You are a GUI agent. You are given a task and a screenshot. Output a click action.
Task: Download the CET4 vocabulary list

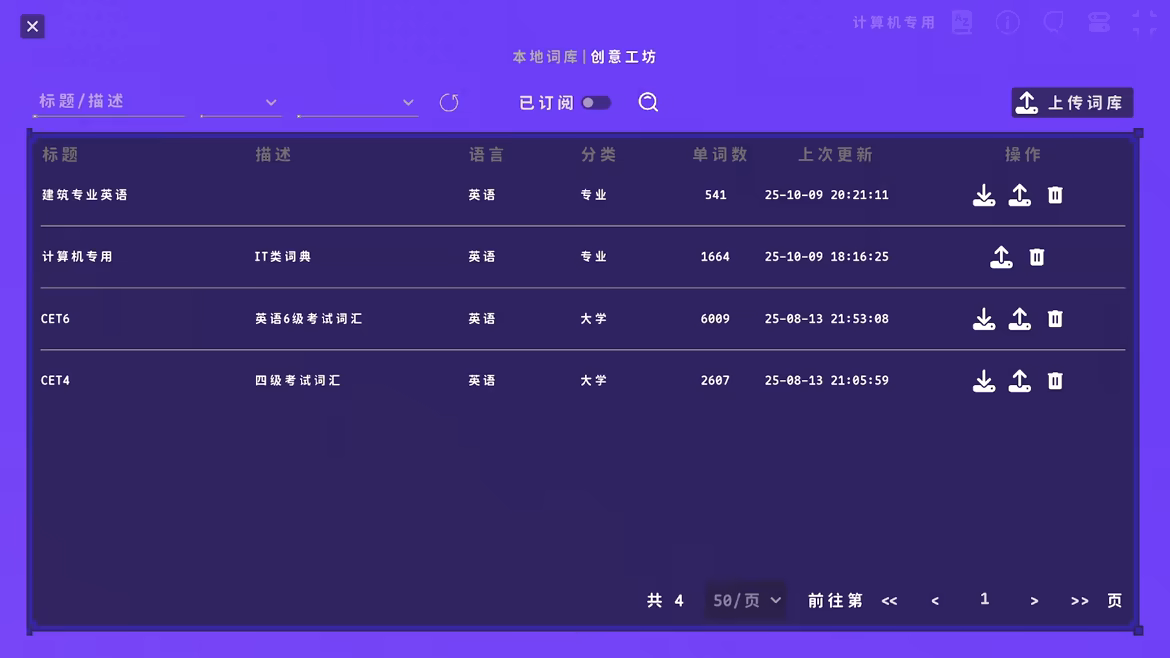984,380
